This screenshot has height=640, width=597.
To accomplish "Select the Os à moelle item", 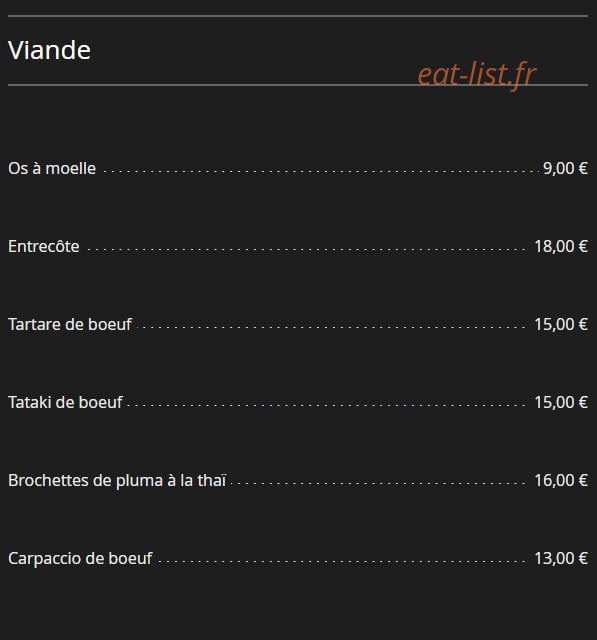I will (x=52, y=168).
